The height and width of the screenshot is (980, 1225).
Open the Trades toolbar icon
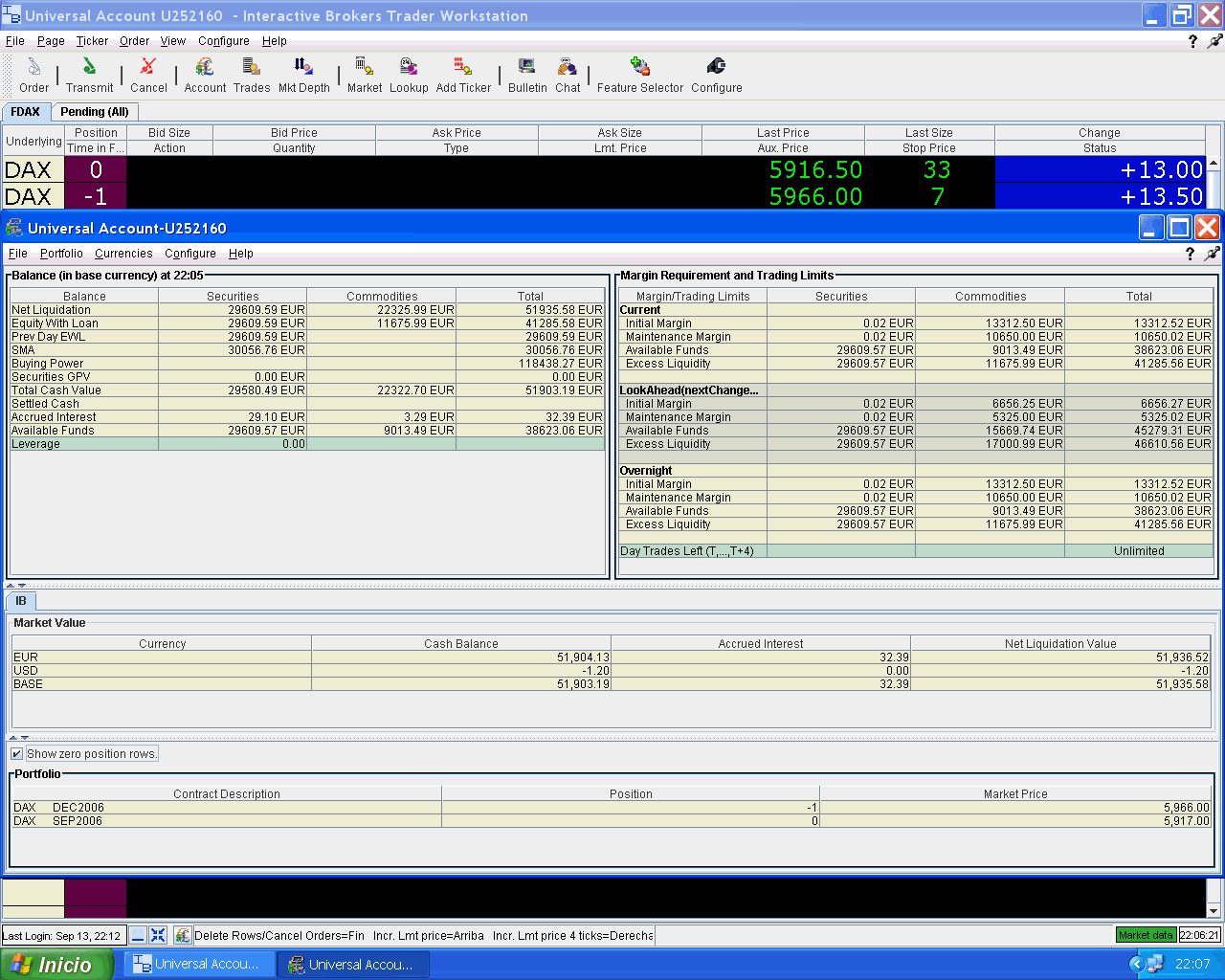click(252, 75)
